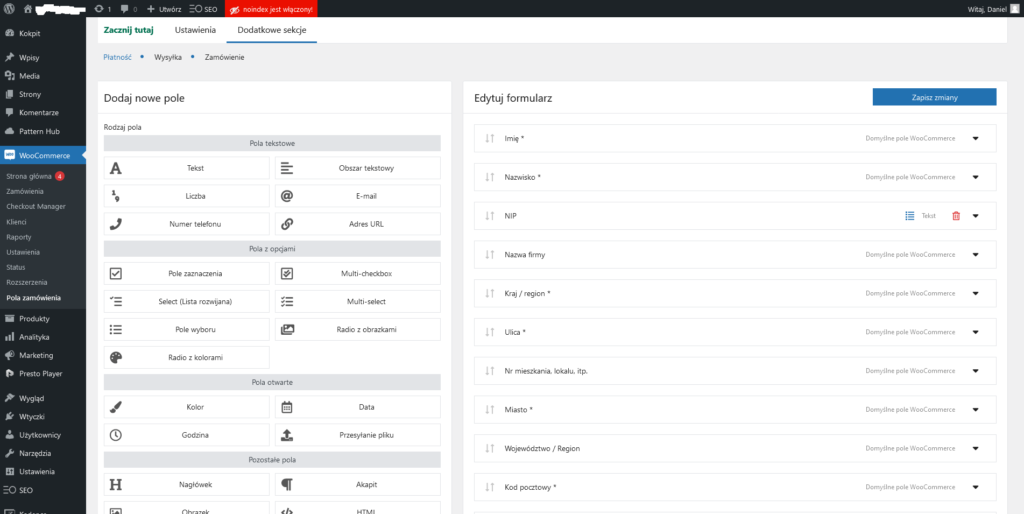Viewport: 1024px width, 514px height.
Task: Add a Numer telefonu field
Action: [186, 224]
